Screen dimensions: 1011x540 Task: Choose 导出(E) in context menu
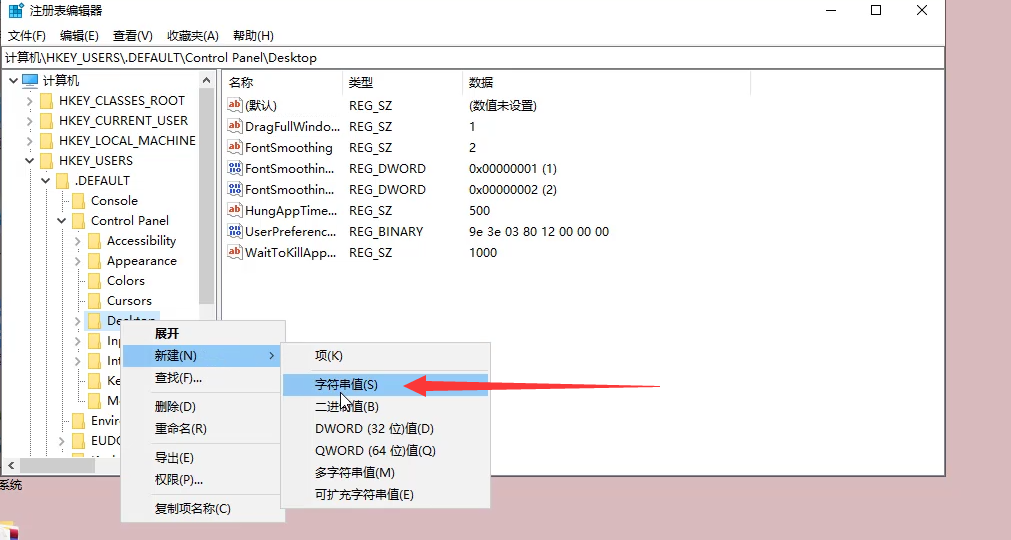coord(201,458)
